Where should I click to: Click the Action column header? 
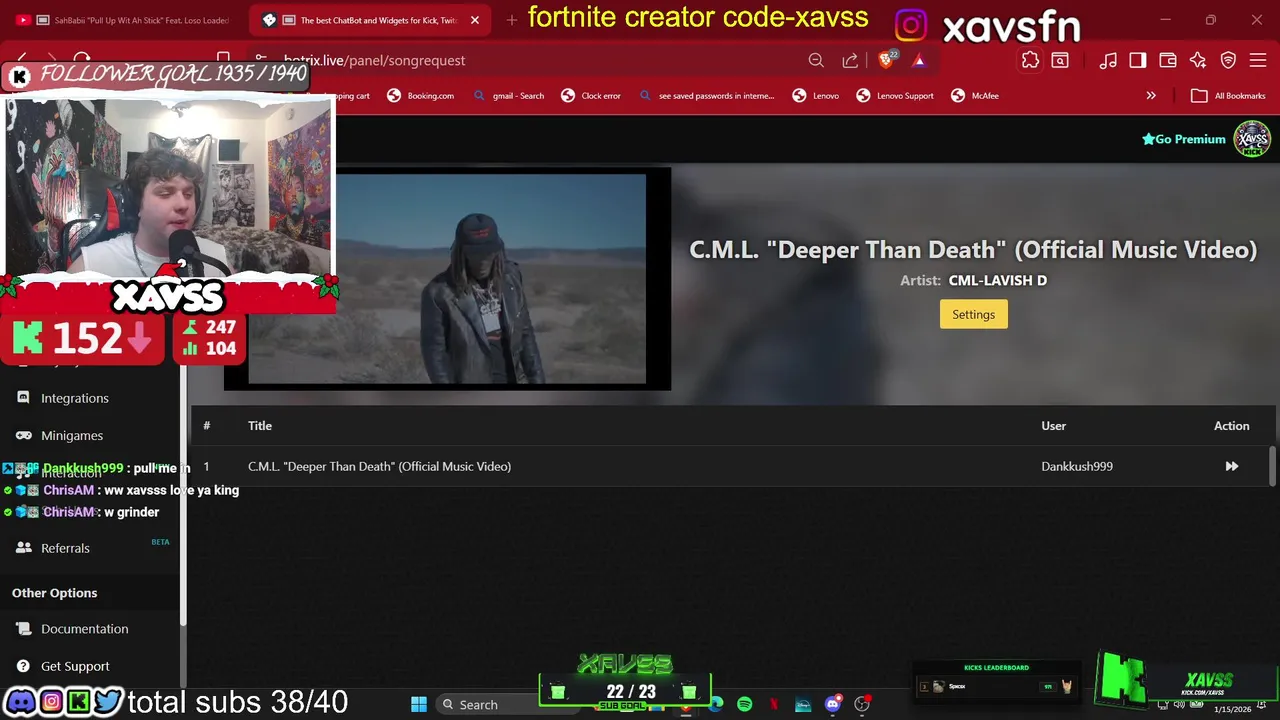[x=1231, y=426]
